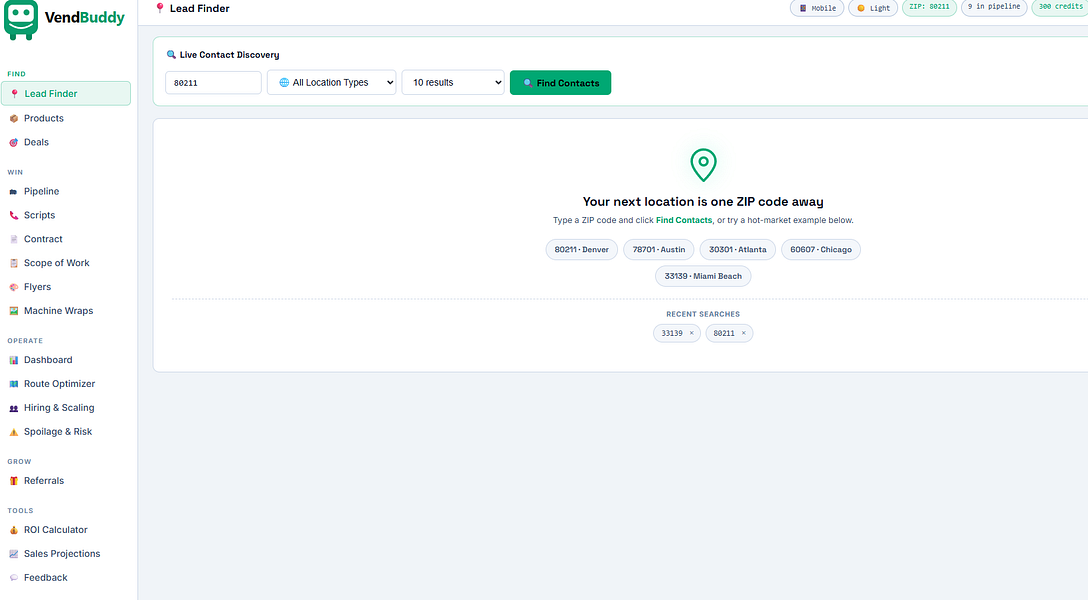Toggle the Light theme switch
Screen dimensions: 1088x600
point(873,8)
